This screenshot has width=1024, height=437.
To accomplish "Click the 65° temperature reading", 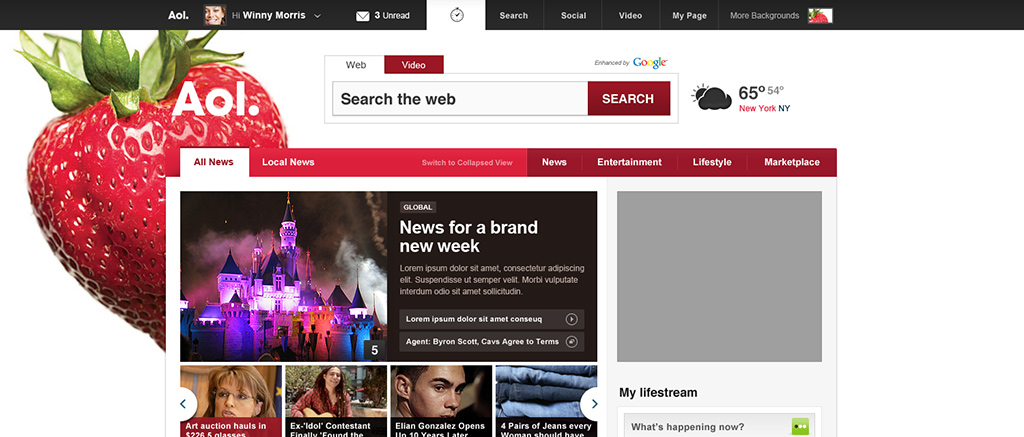I will coord(752,93).
